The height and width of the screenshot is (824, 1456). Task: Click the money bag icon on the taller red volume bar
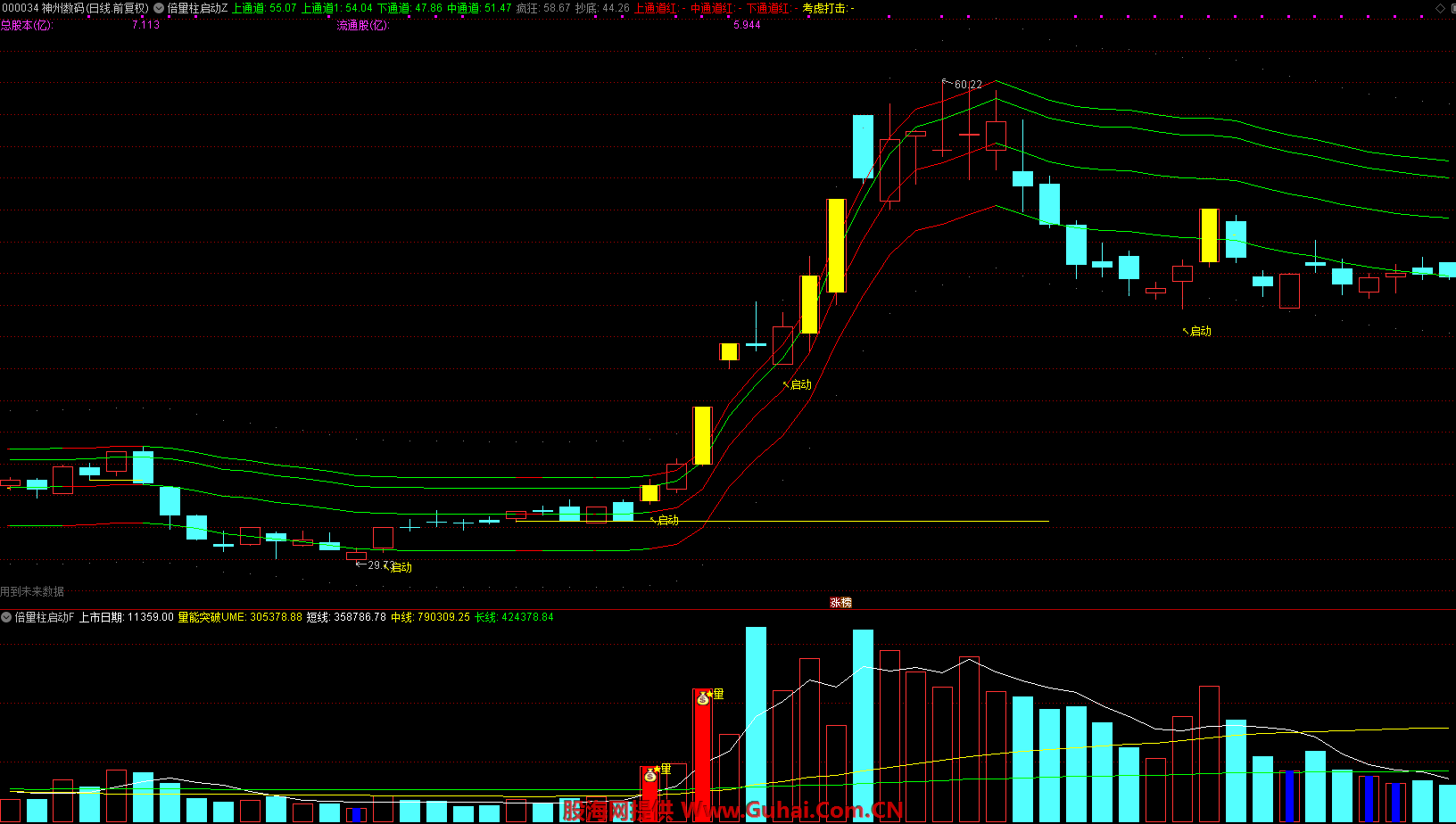(x=703, y=699)
